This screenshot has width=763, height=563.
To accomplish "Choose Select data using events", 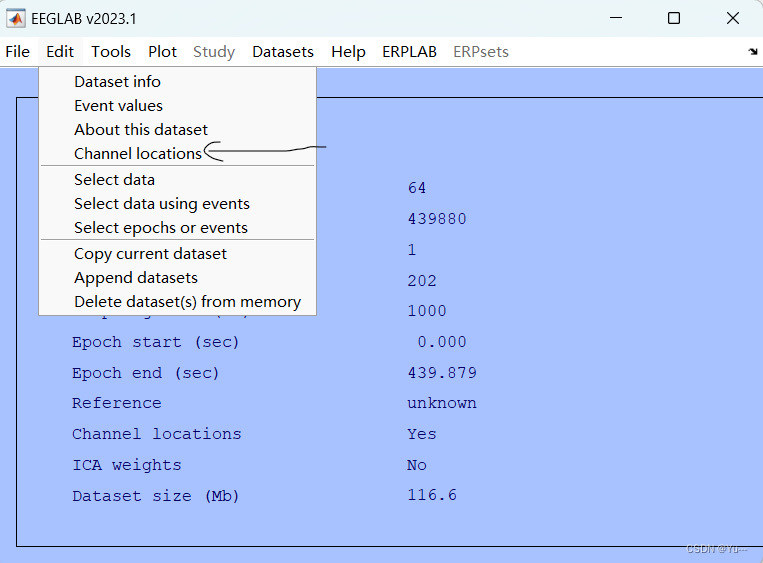I will point(178,203).
